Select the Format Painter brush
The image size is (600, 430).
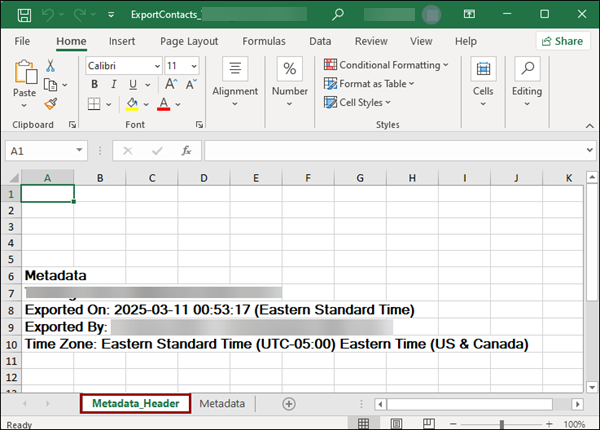[x=50, y=104]
